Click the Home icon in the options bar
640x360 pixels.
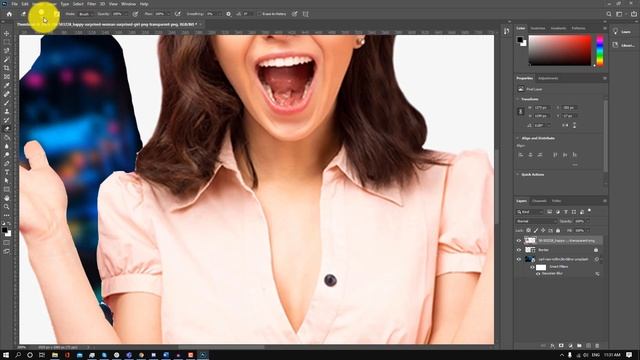pyautogui.click(x=9, y=14)
